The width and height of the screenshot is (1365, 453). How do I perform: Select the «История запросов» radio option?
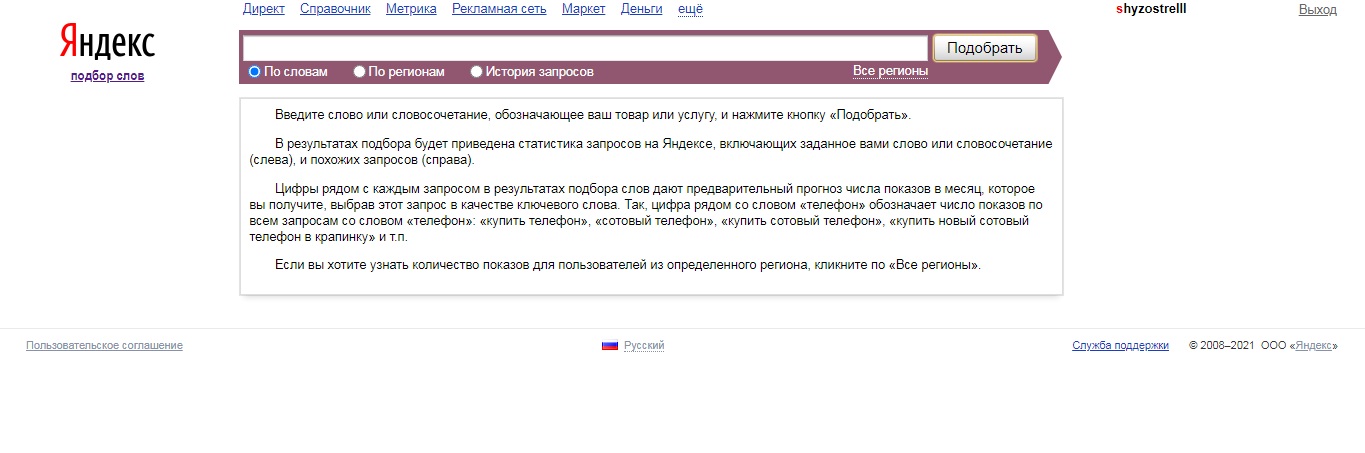point(477,72)
